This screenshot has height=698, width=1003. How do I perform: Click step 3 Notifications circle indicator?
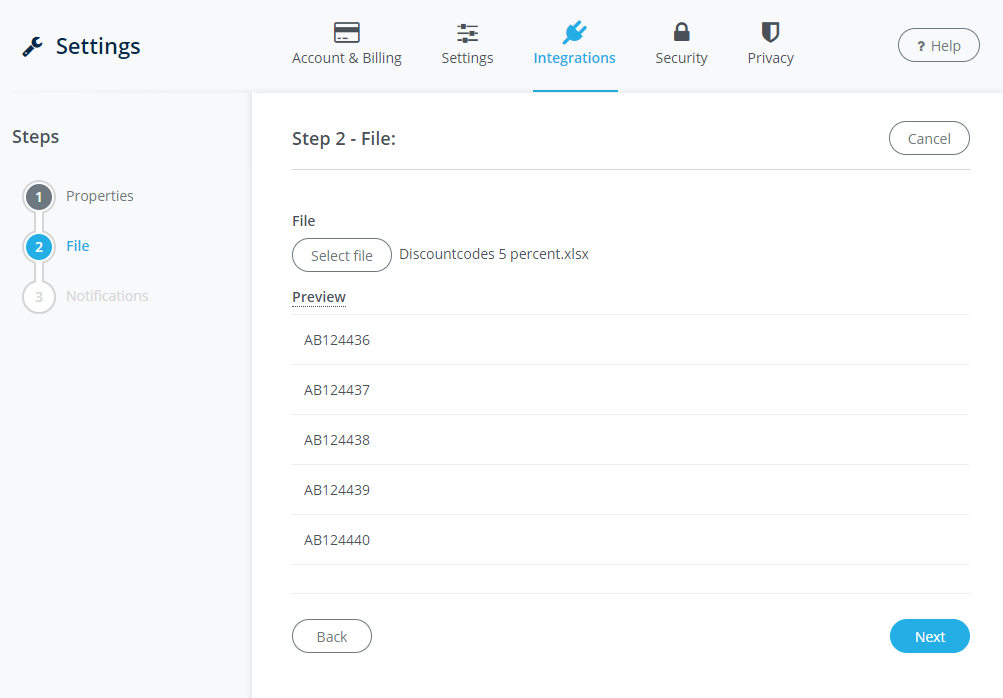[x=38, y=296]
